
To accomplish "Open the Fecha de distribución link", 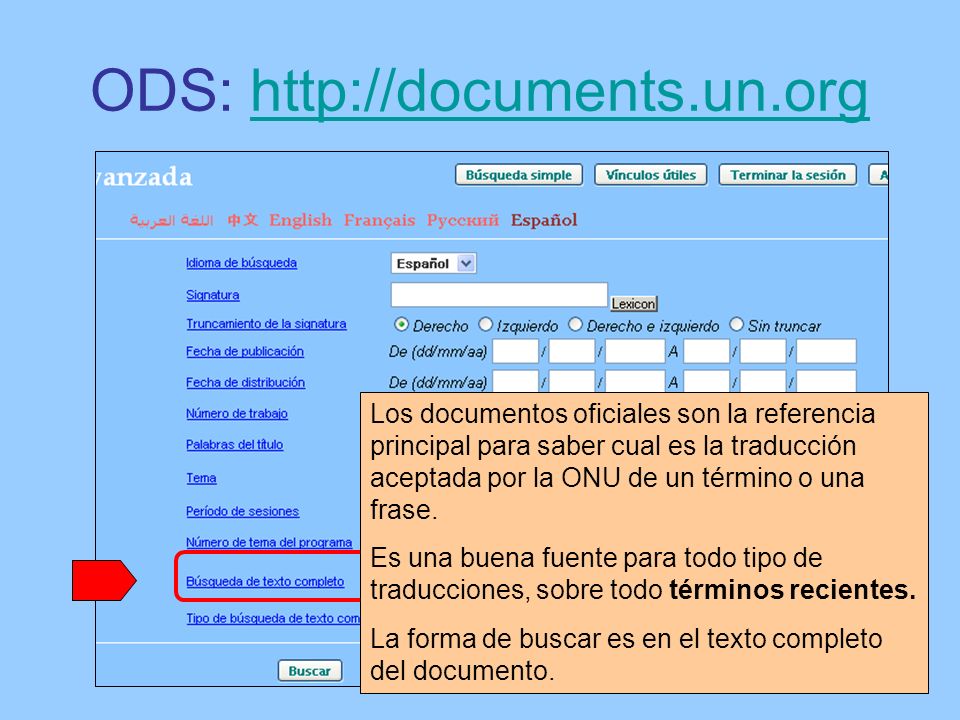I will (246, 383).
